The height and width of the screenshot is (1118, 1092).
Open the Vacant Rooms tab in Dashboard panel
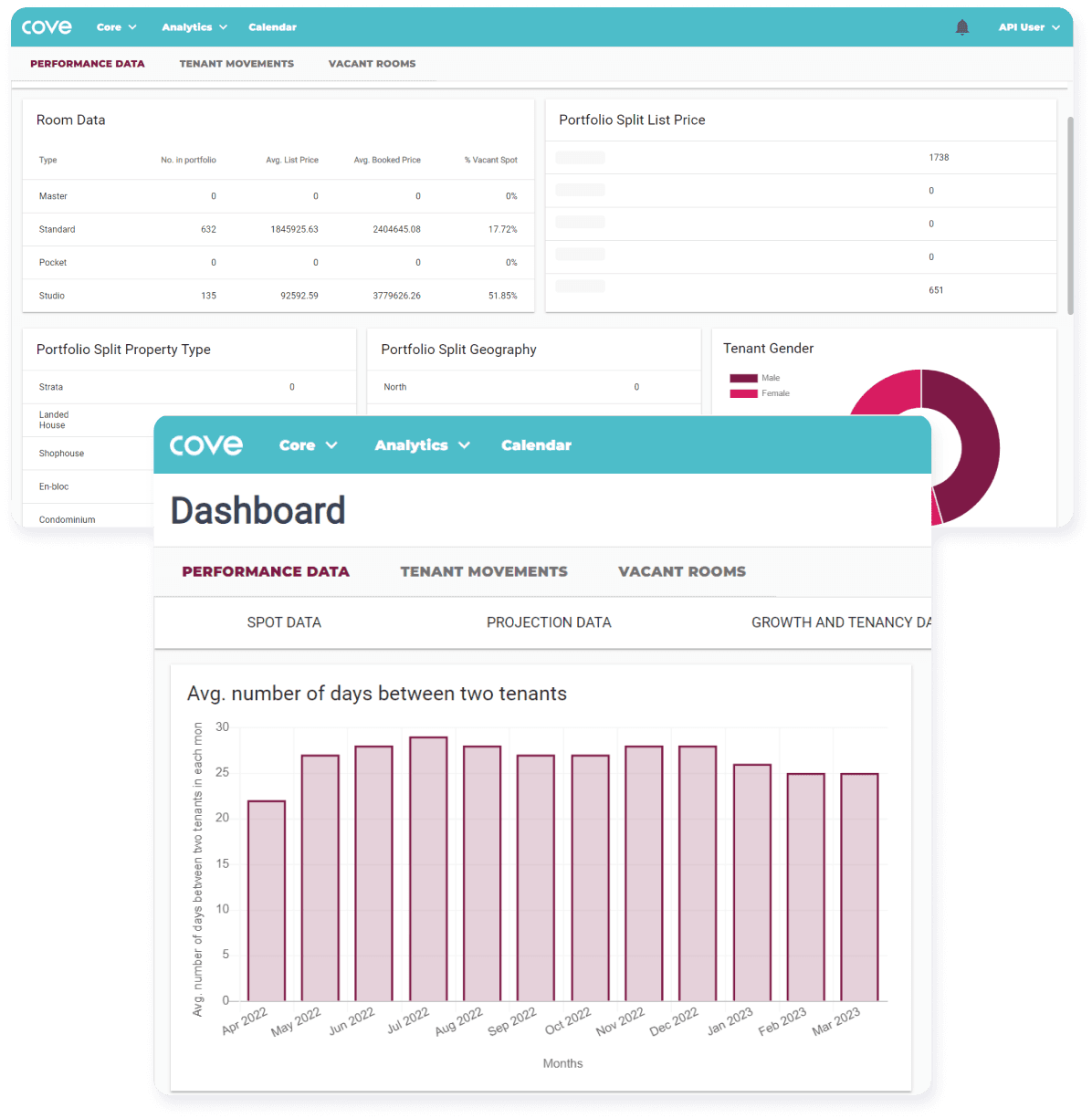681,571
